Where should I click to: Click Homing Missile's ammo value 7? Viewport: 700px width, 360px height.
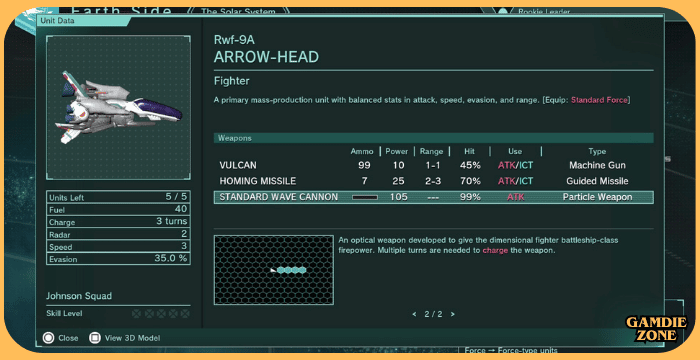coord(364,181)
